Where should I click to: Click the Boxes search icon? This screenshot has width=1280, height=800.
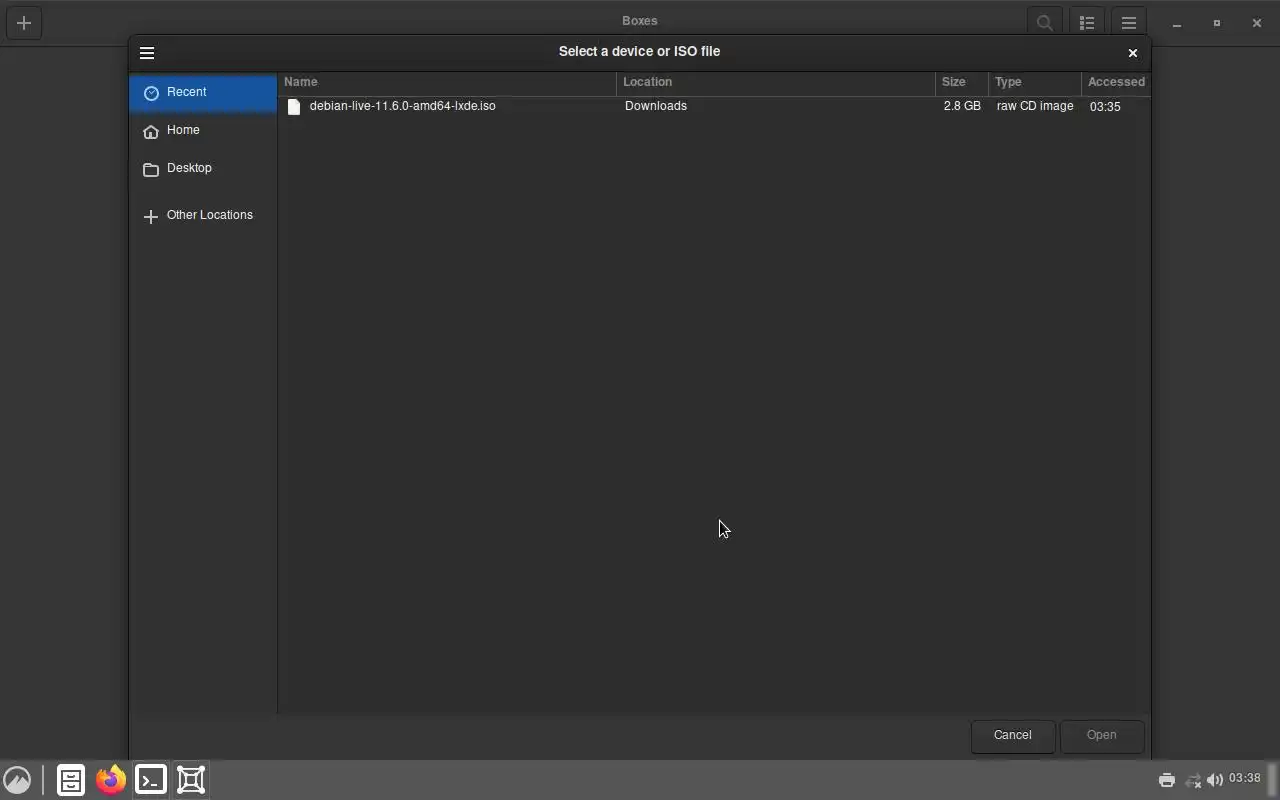(1045, 23)
